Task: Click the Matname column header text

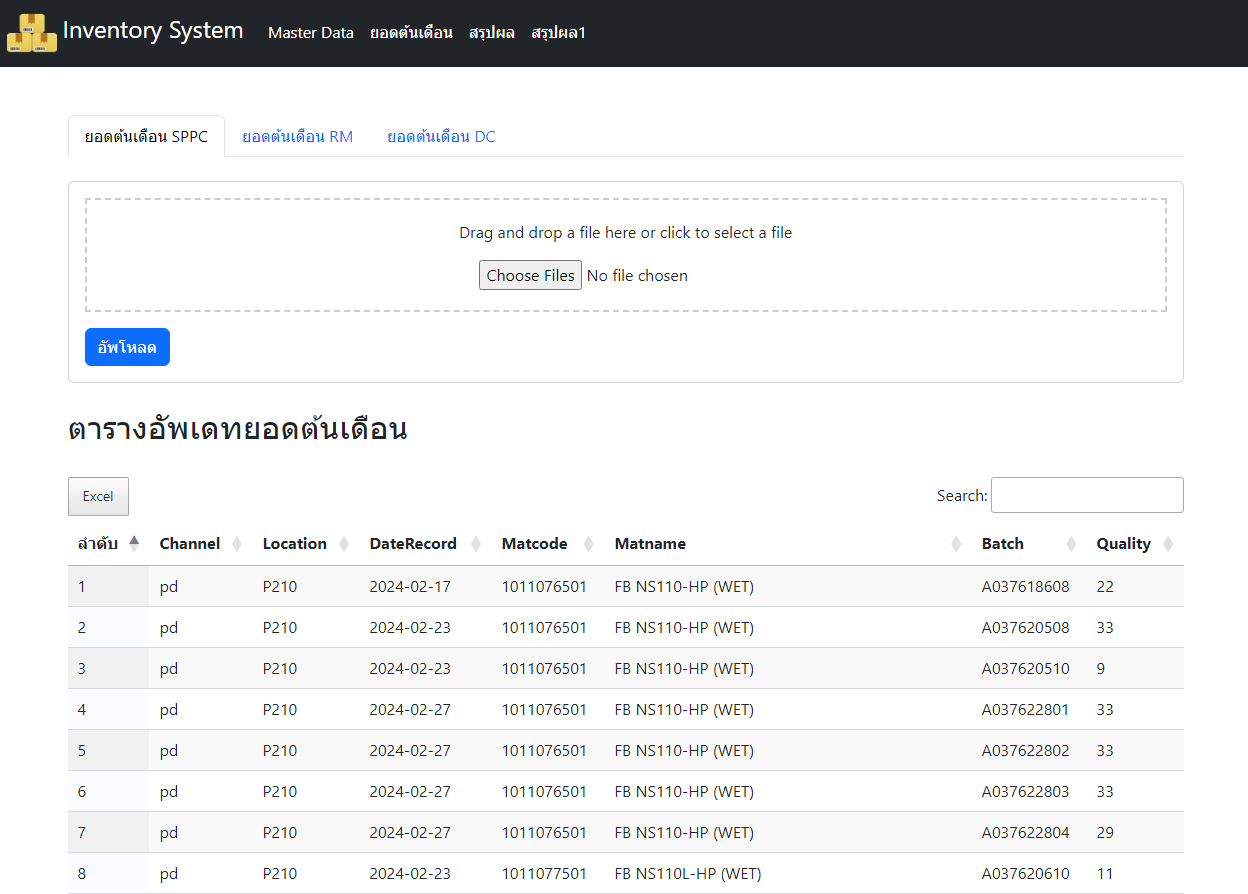Action: pyautogui.click(x=650, y=544)
